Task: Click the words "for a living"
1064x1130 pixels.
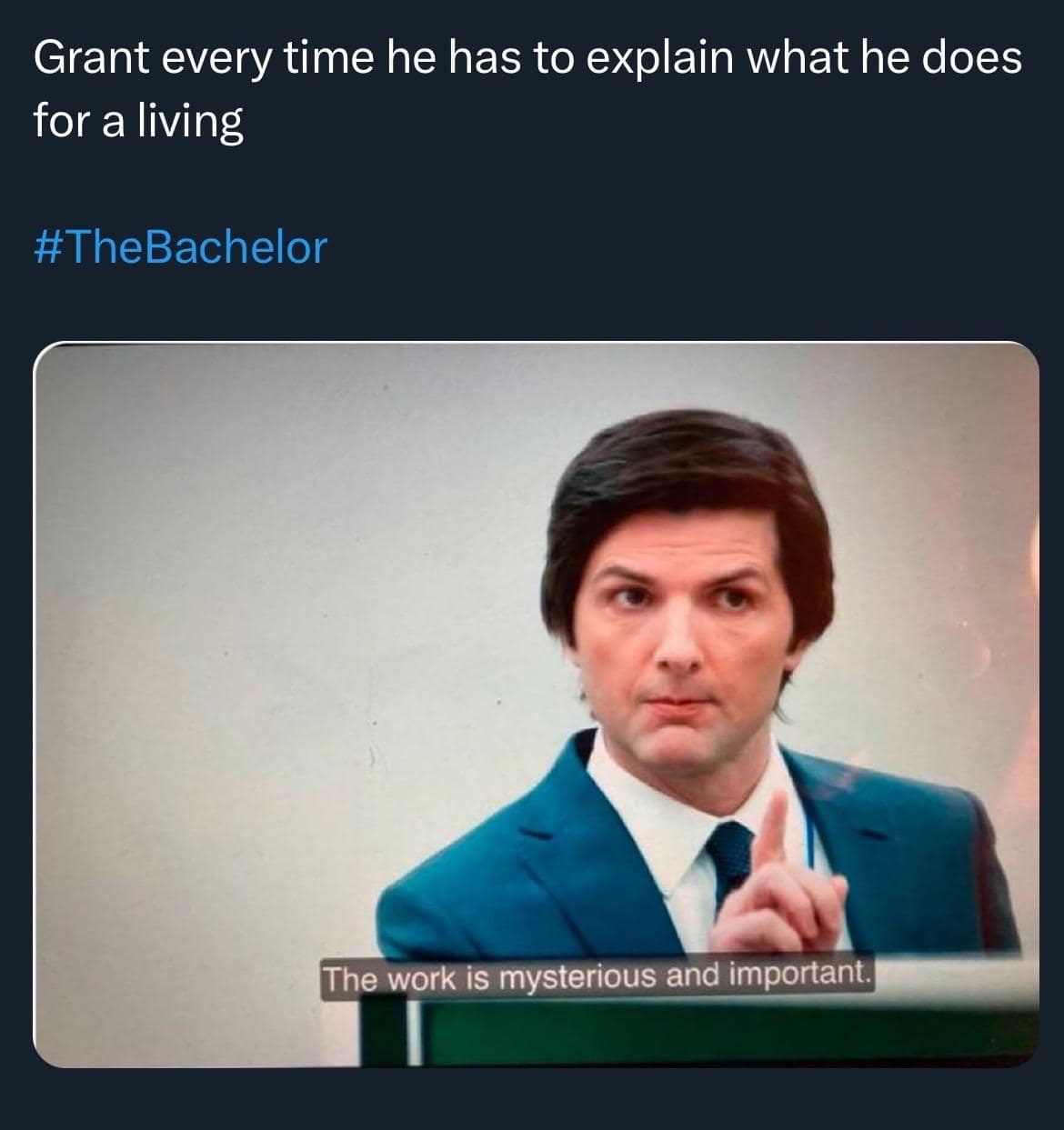Action: (138, 120)
